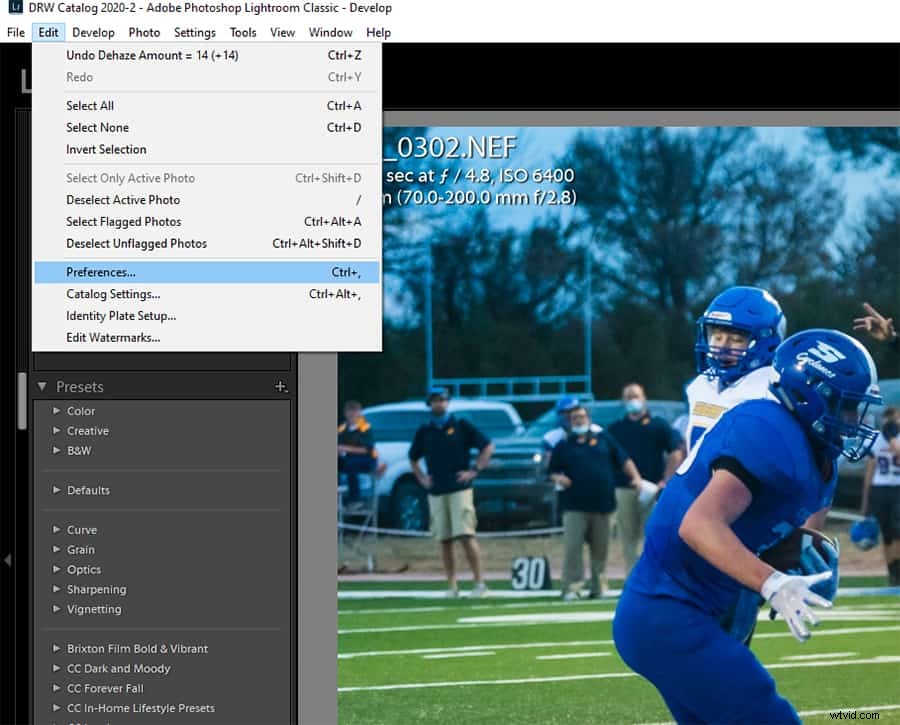Create a new preset with the plus icon

[281, 386]
